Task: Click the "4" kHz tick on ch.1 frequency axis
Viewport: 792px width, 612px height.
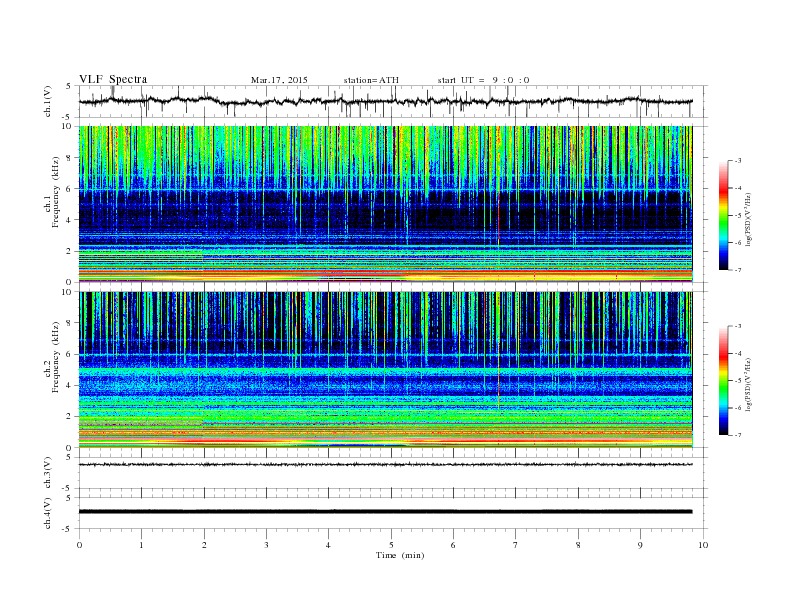Action: (x=69, y=220)
